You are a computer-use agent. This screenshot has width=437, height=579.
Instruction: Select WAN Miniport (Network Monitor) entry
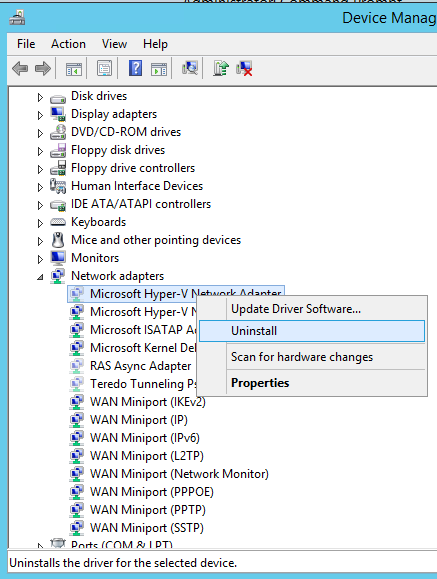[179, 474]
